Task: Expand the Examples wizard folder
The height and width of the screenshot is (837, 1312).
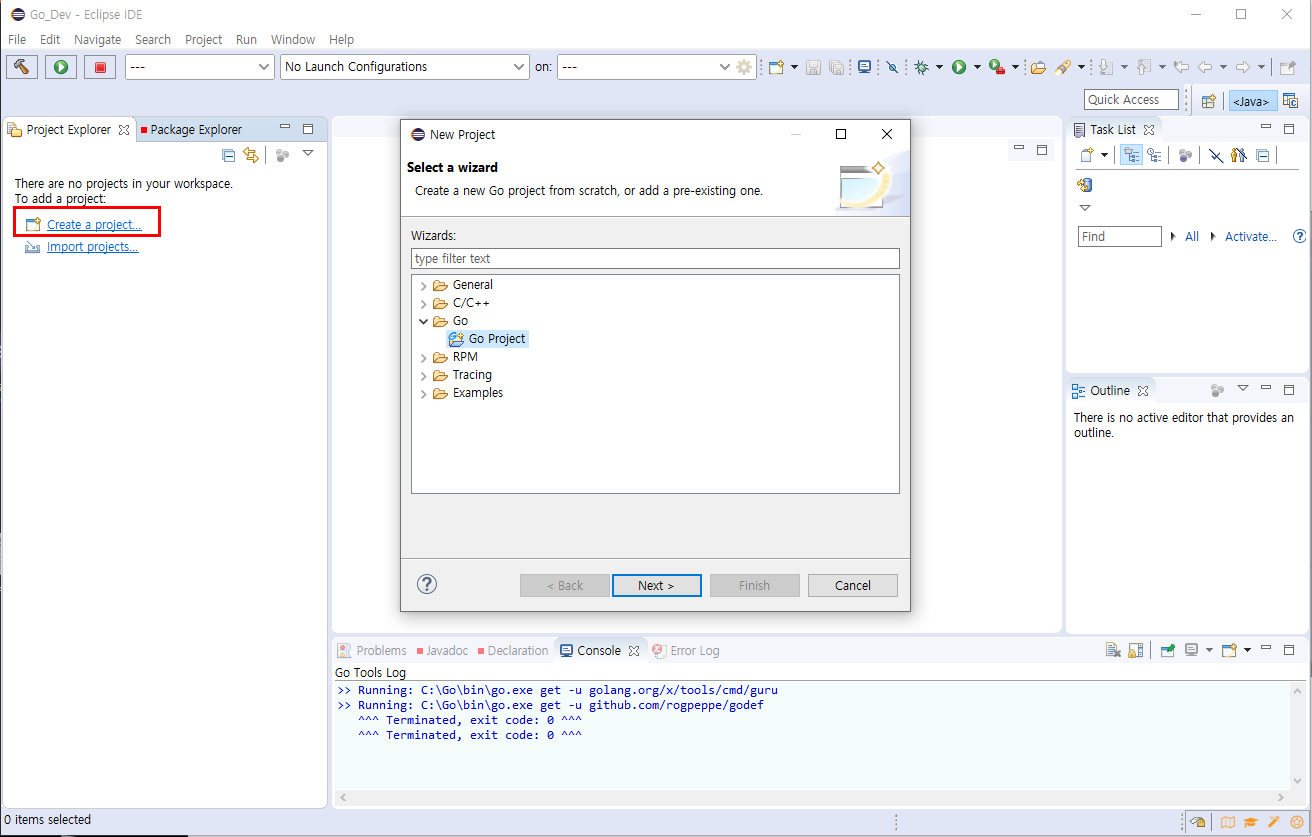Action: 424,394
